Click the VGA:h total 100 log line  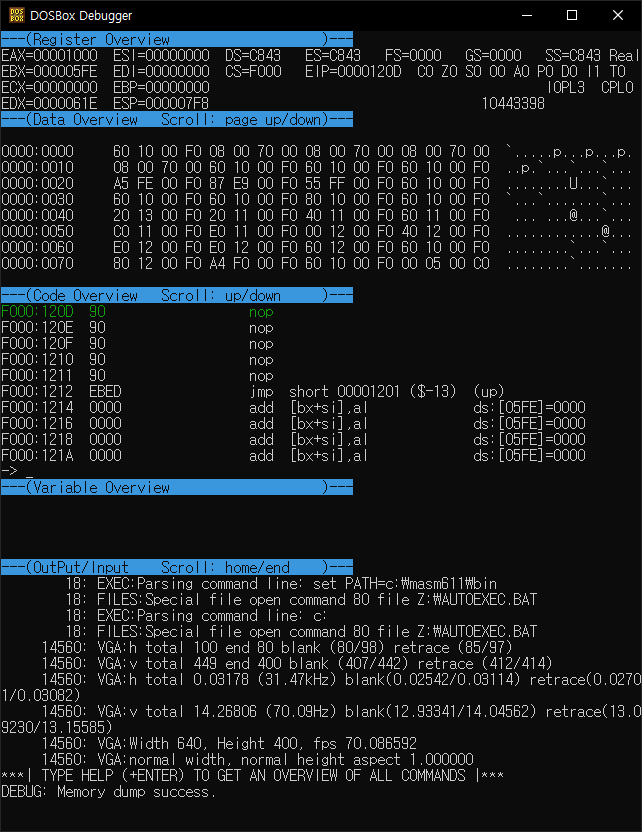pyautogui.click(x=277, y=647)
